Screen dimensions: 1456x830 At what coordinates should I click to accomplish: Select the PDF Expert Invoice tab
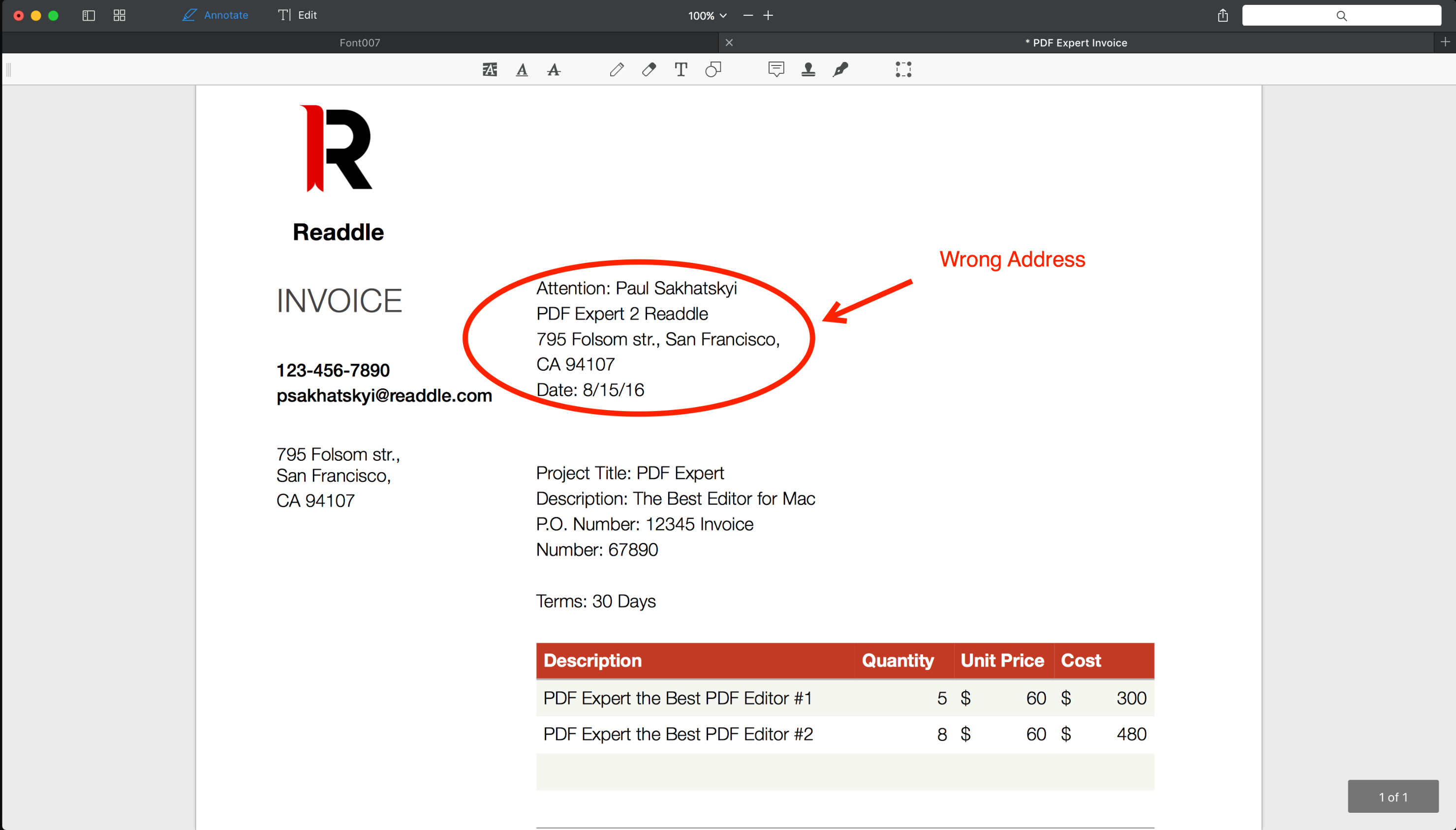[1076, 43]
